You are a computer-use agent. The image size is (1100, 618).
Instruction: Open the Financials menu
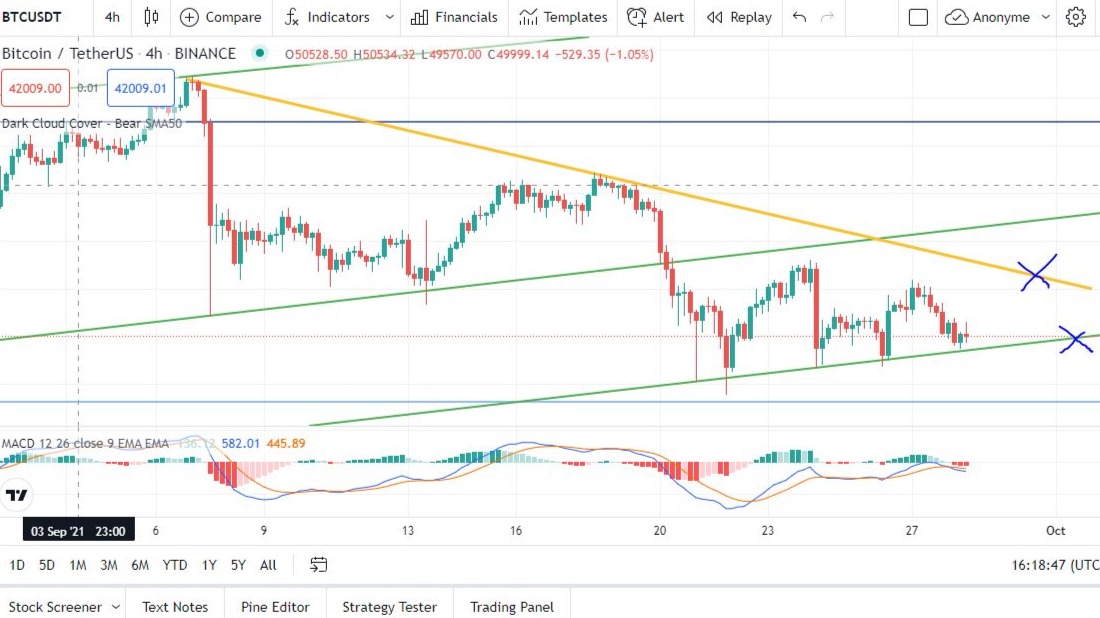pos(454,17)
